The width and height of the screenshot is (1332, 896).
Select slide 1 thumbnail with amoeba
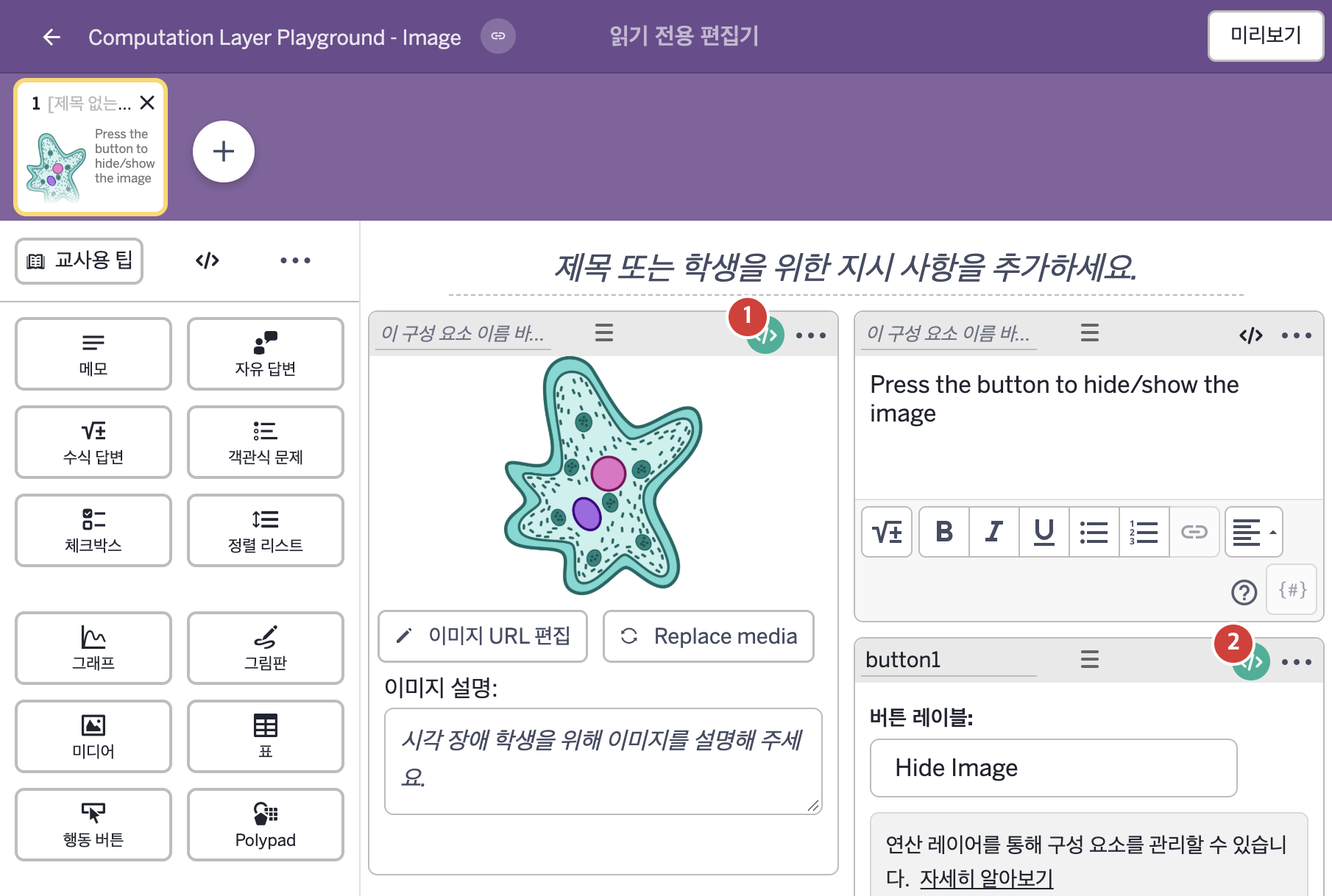(x=91, y=147)
